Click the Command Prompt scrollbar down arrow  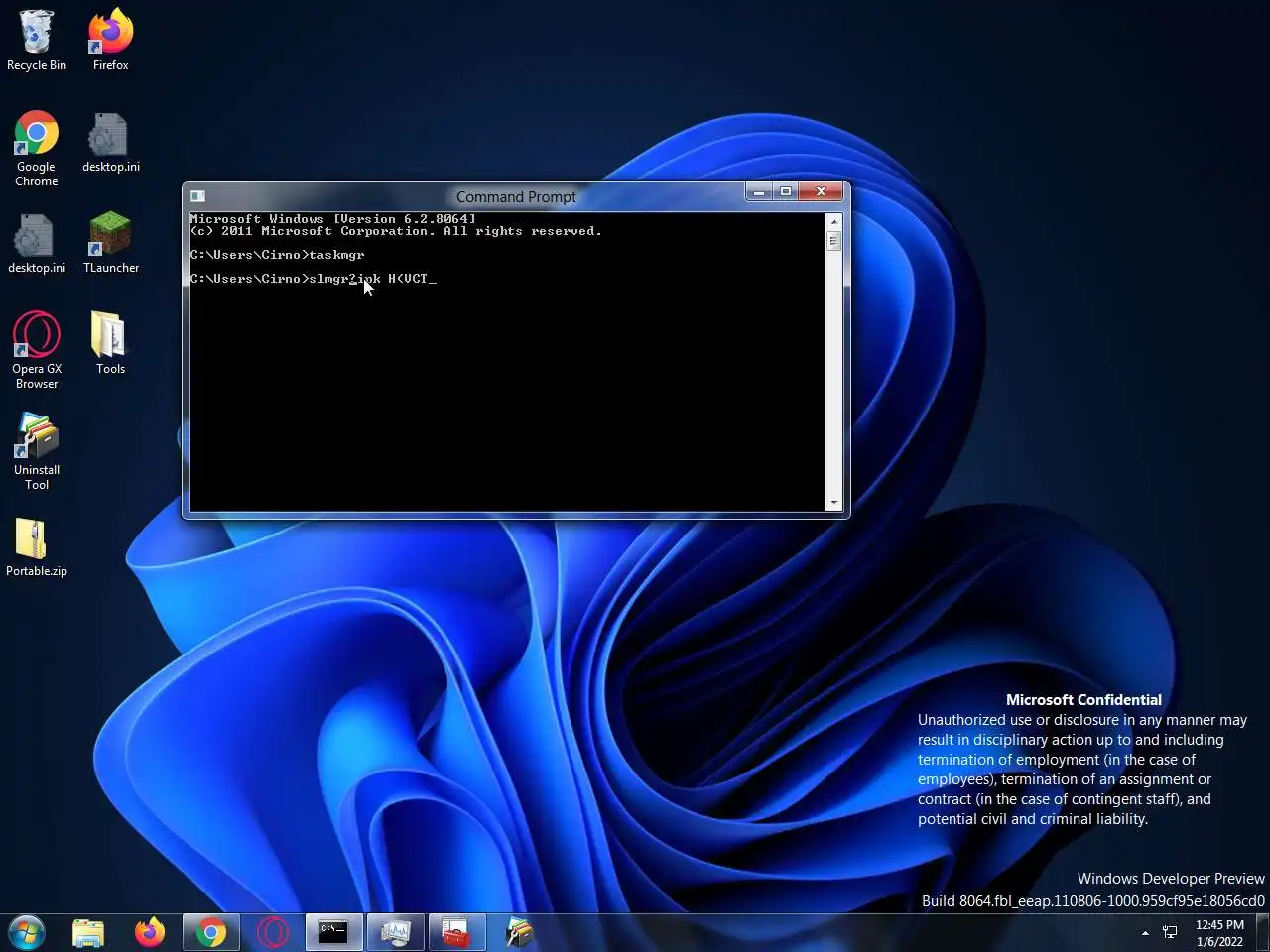pos(833,503)
